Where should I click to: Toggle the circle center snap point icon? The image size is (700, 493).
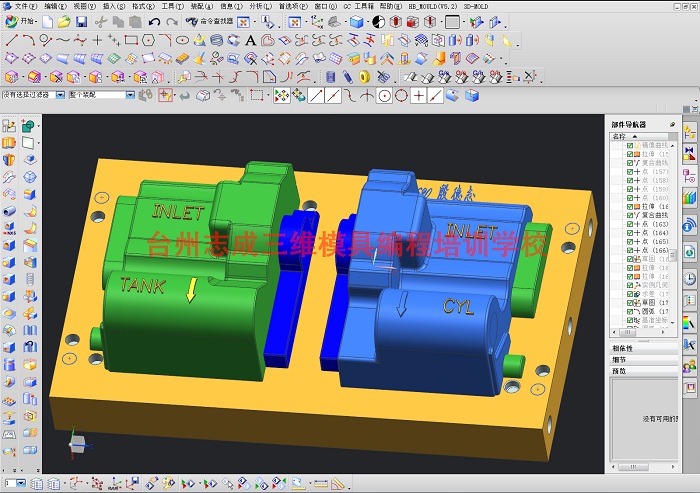(384, 96)
